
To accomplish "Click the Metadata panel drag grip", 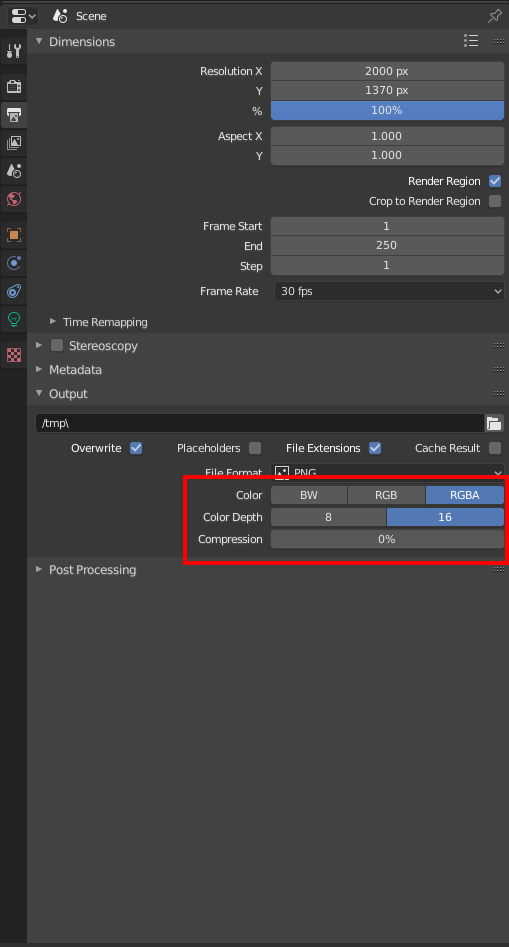I will tap(499, 370).
